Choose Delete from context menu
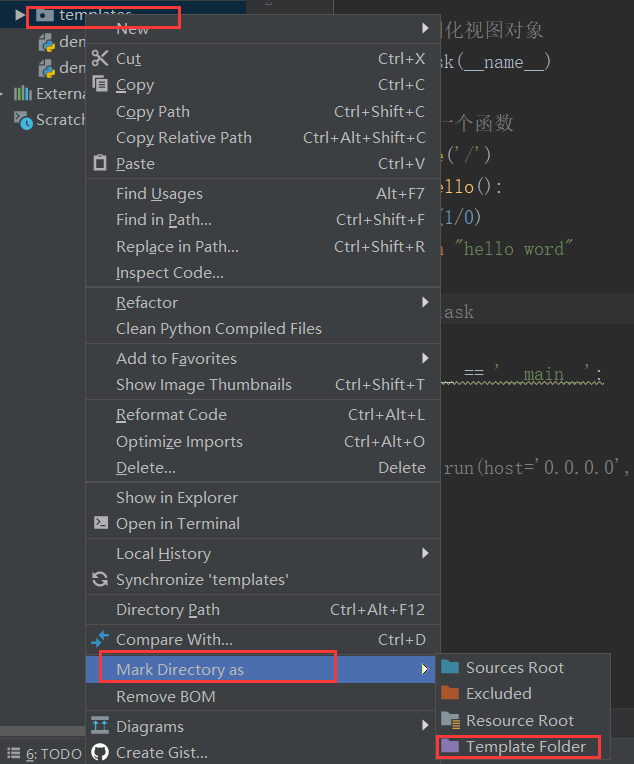The height and width of the screenshot is (764, 634). coord(263,468)
